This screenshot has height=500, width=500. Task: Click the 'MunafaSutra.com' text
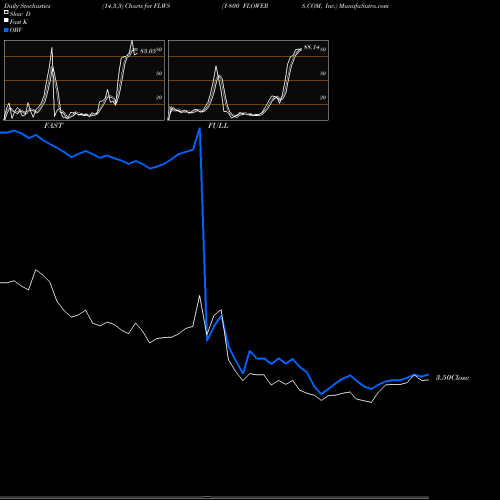[x=364, y=6]
